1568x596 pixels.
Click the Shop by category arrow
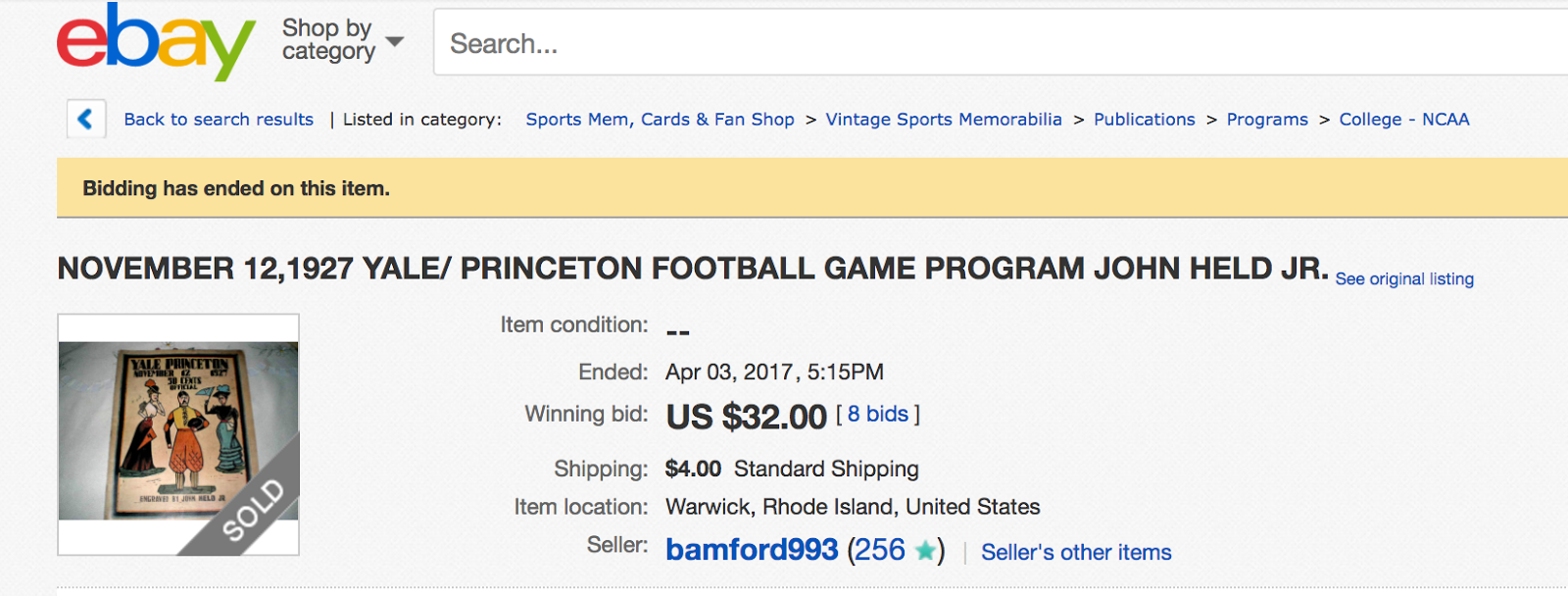point(395,41)
